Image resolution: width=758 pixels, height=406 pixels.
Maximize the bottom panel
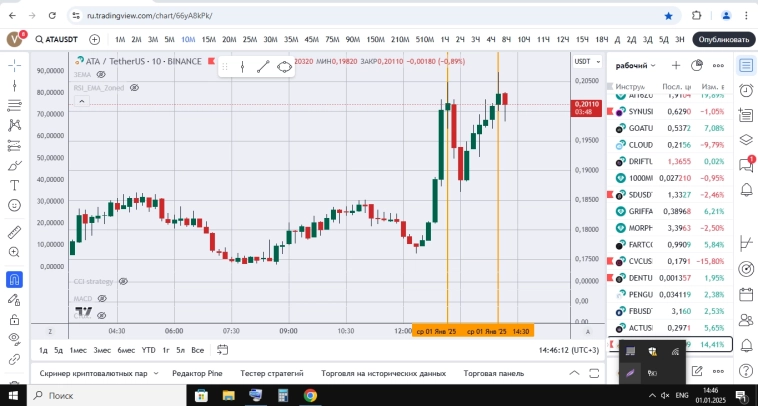[594, 373]
